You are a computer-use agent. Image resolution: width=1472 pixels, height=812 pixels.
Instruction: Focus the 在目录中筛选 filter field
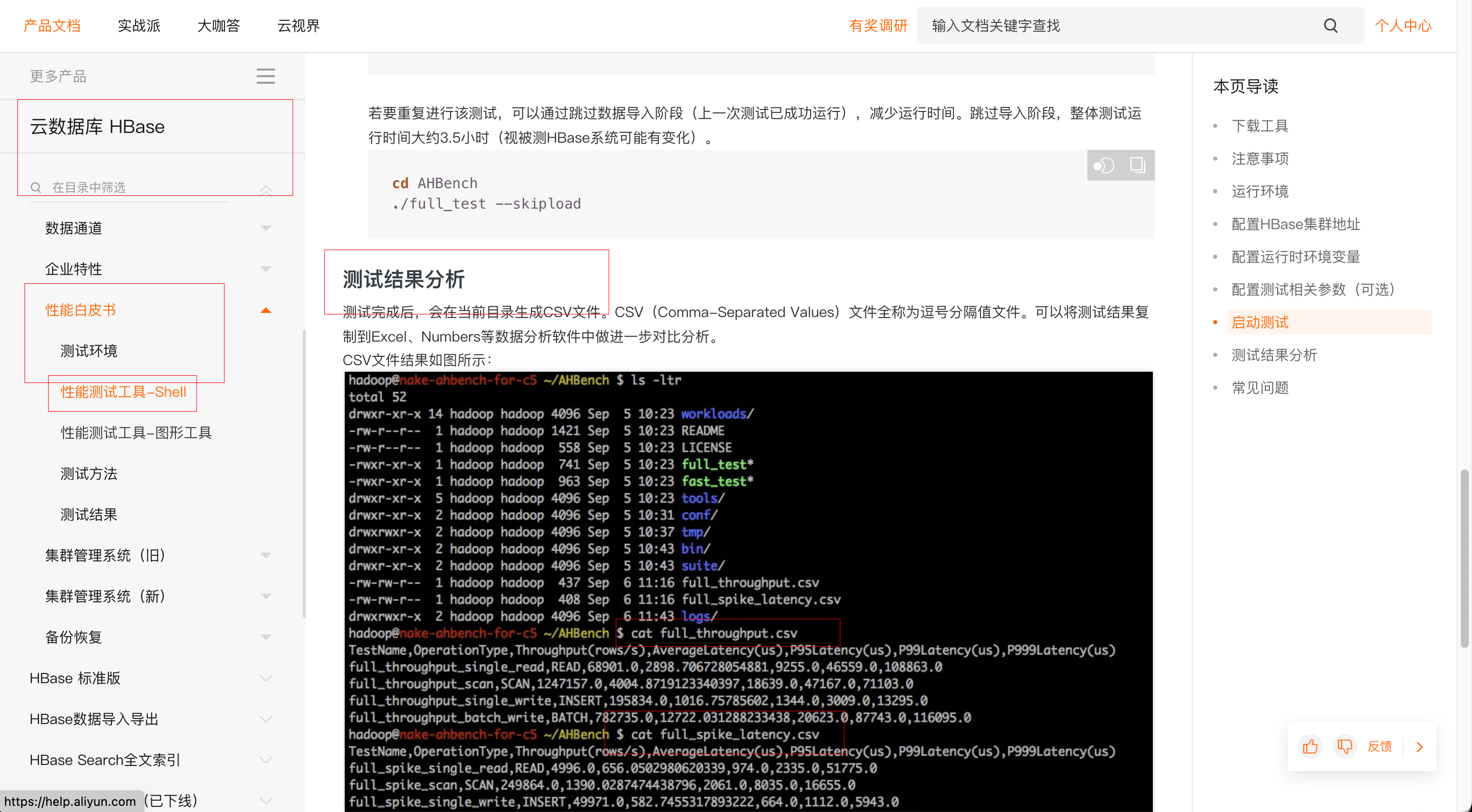click(x=128, y=188)
